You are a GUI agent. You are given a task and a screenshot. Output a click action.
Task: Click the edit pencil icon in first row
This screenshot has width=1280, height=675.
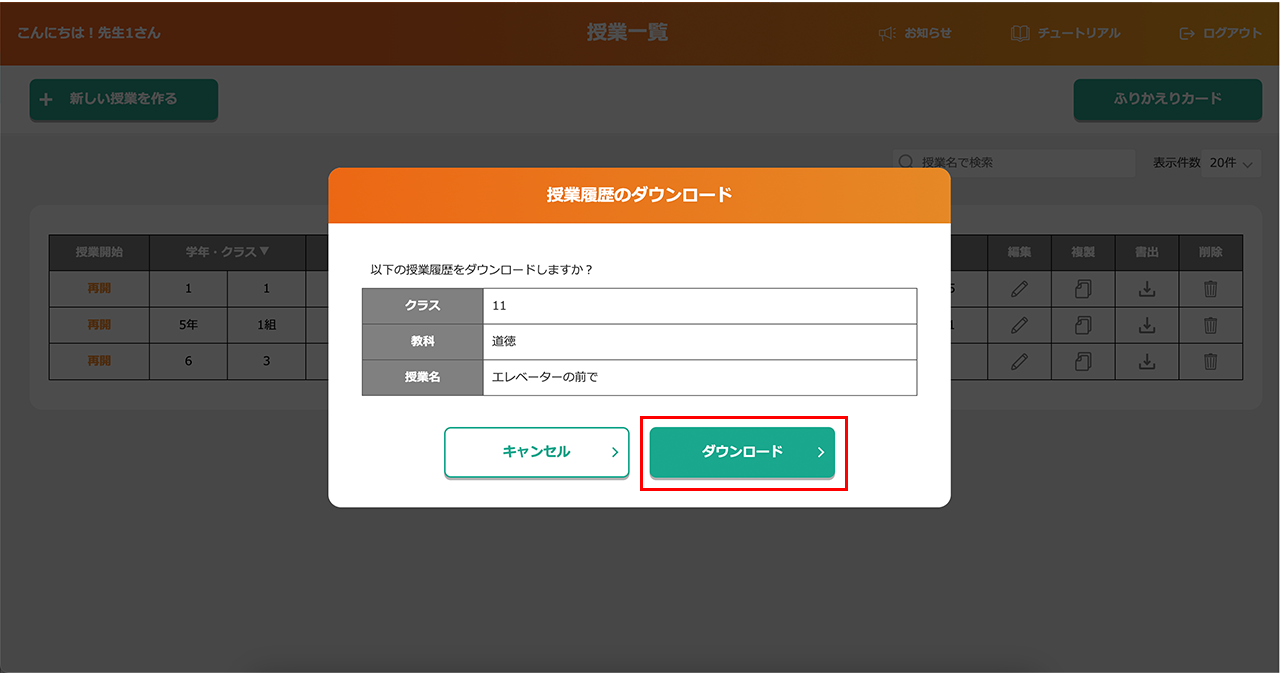(x=1019, y=289)
